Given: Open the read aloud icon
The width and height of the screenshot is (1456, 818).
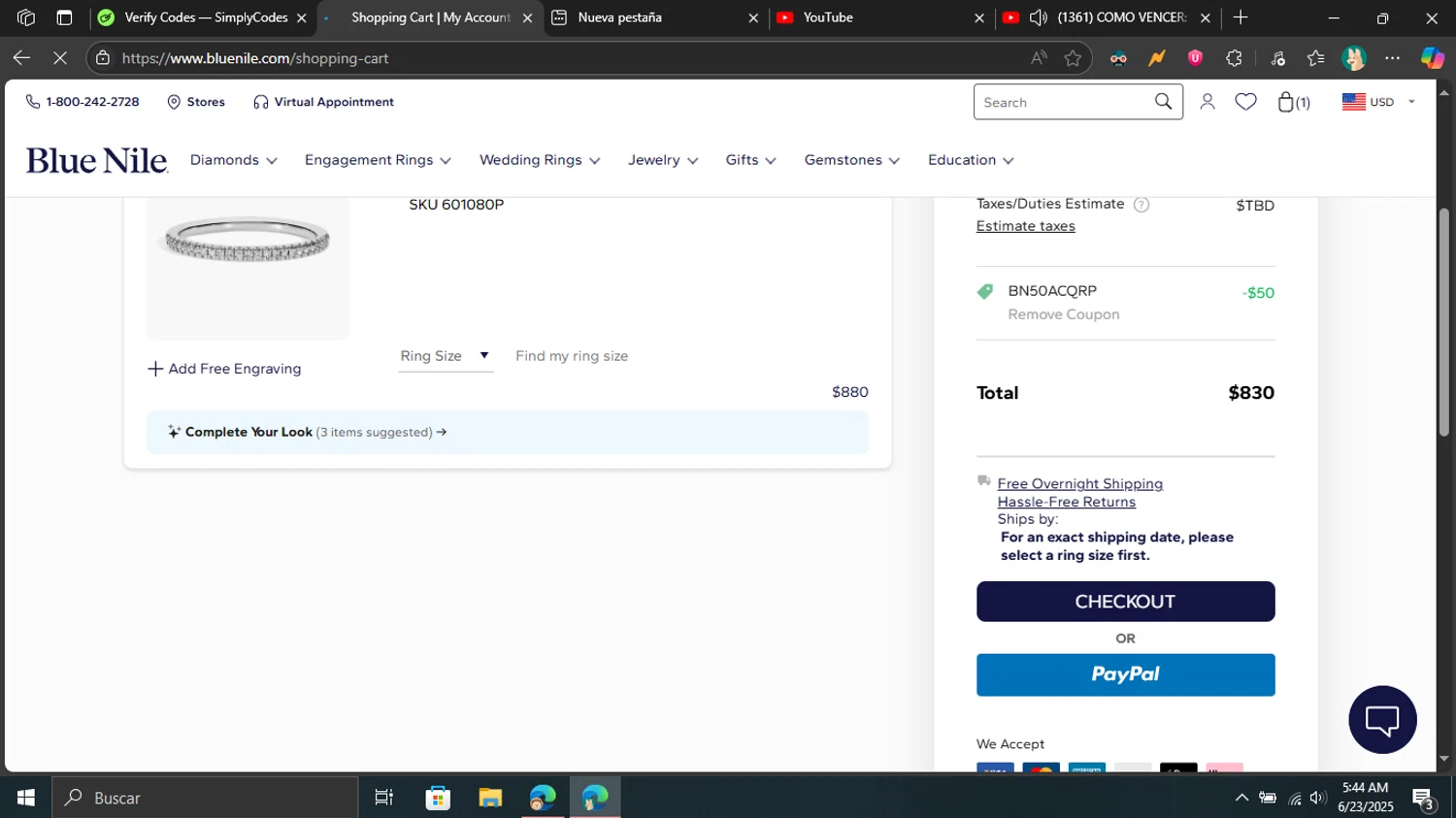Looking at the screenshot, I should [1039, 58].
